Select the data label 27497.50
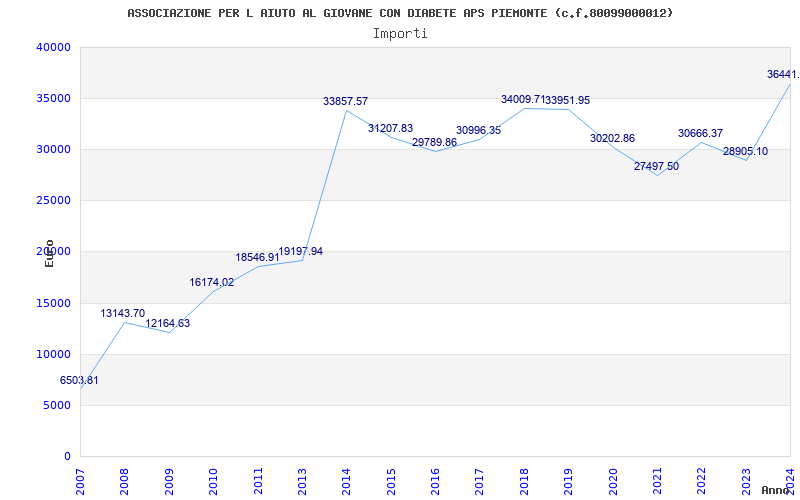Image resolution: width=800 pixels, height=500 pixels. click(x=657, y=166)
